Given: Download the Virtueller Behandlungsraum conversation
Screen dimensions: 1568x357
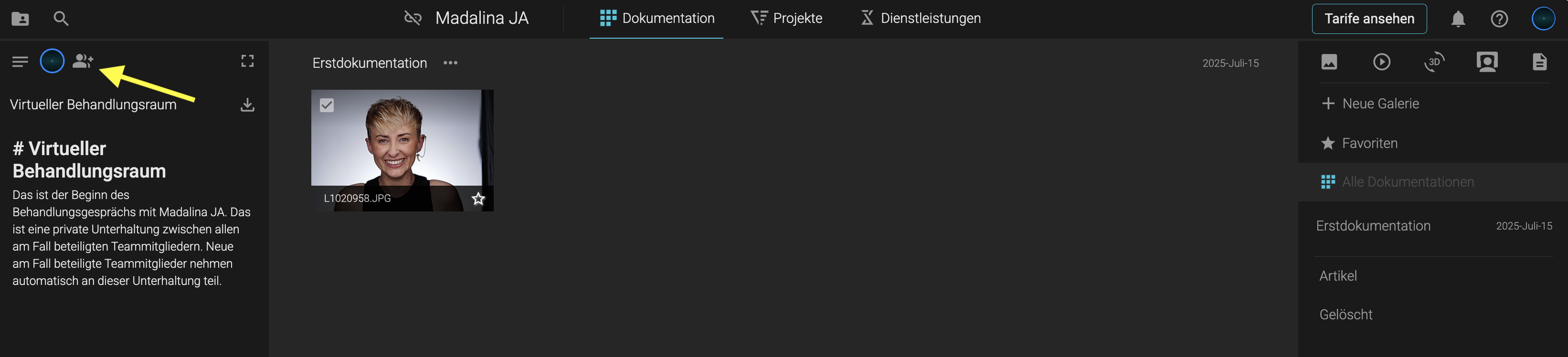Looking at the screenshot, I should (x=247, y=105).
